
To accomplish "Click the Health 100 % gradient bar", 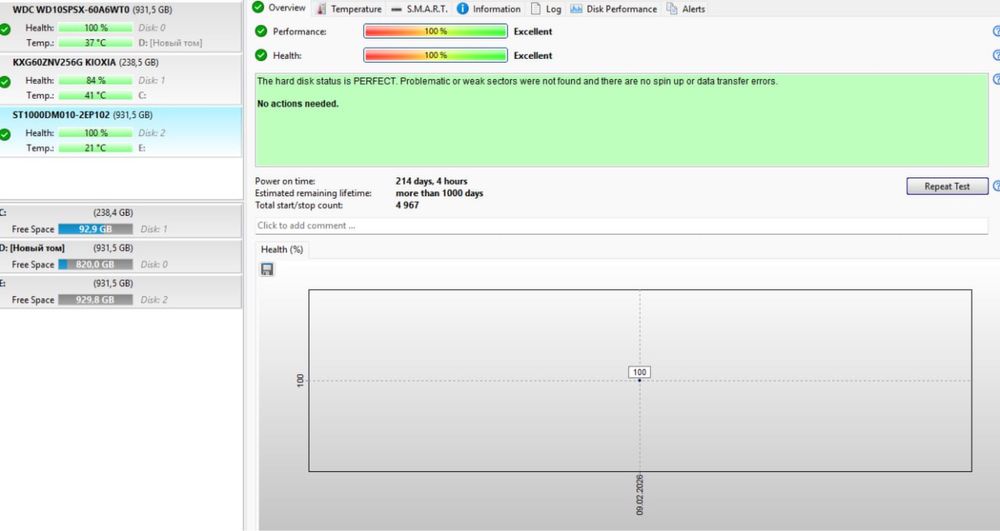I will (x=436, y=55).
